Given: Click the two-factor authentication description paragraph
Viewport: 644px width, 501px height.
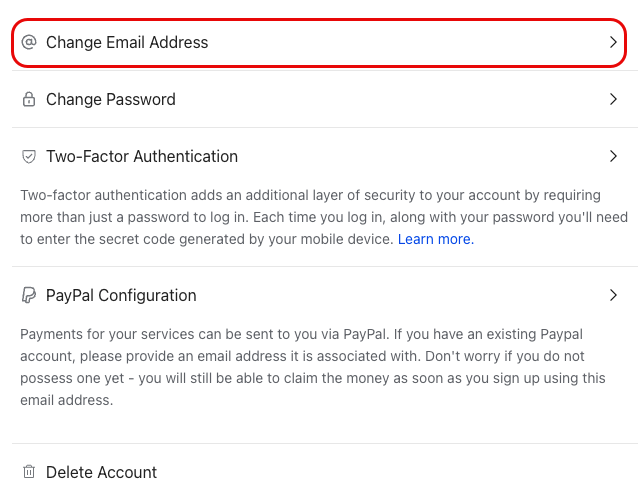Looking at the screenshot, I should (324, 217).
